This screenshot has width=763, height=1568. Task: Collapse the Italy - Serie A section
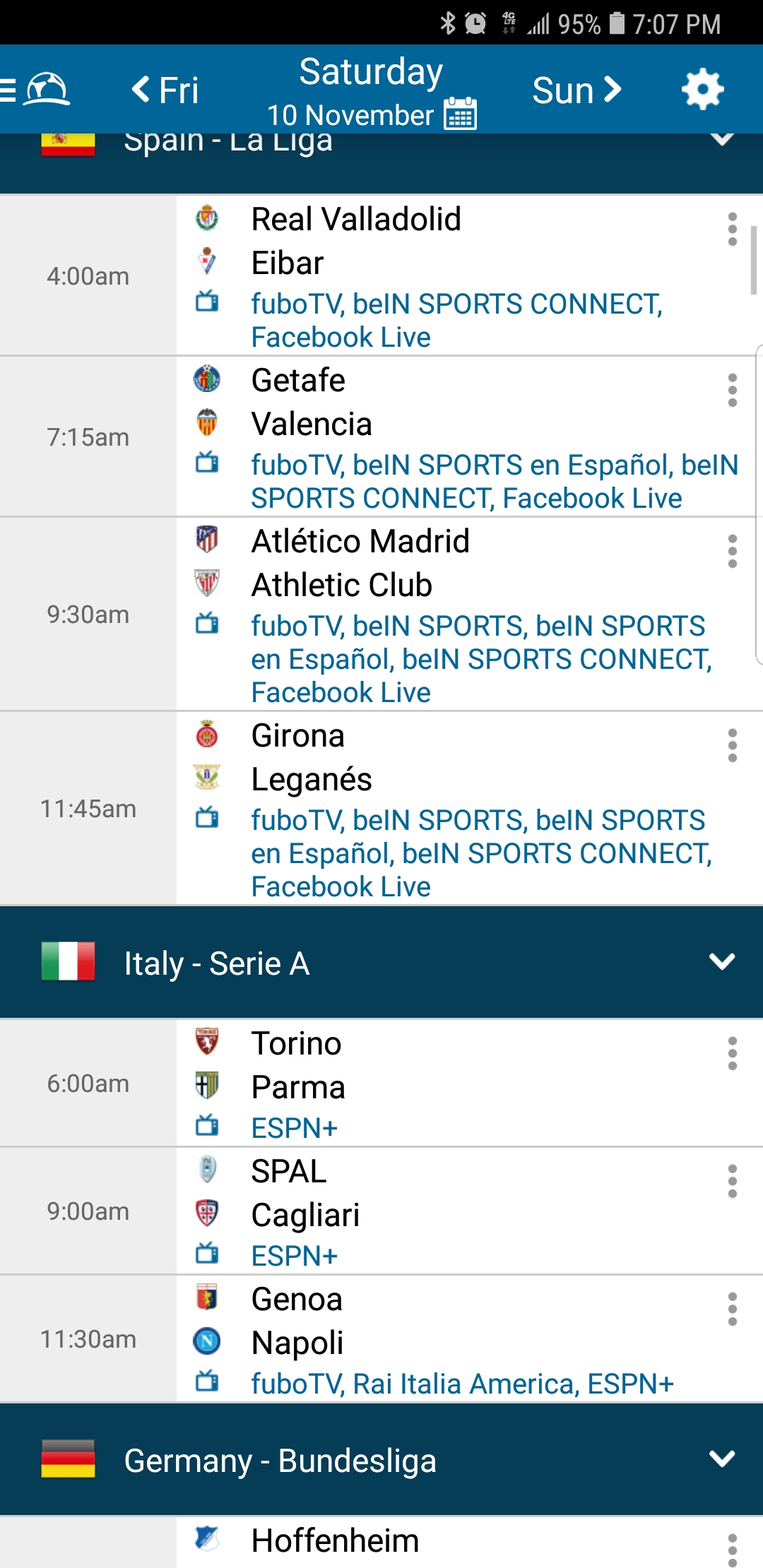[721, 962]
